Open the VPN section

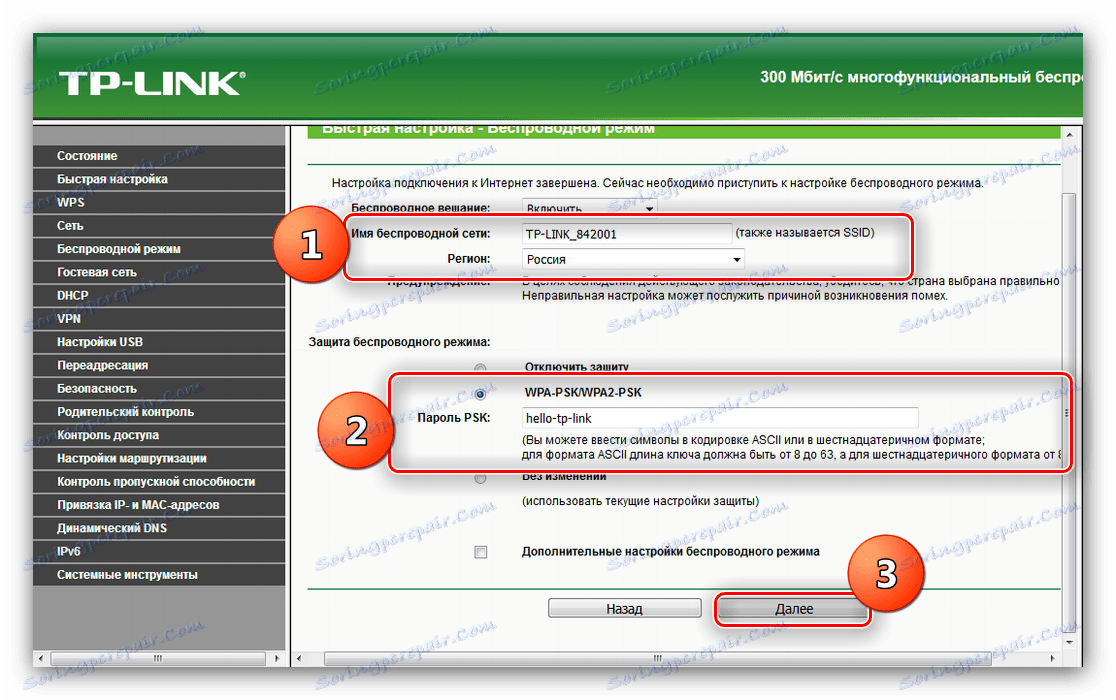coord(159,319)
